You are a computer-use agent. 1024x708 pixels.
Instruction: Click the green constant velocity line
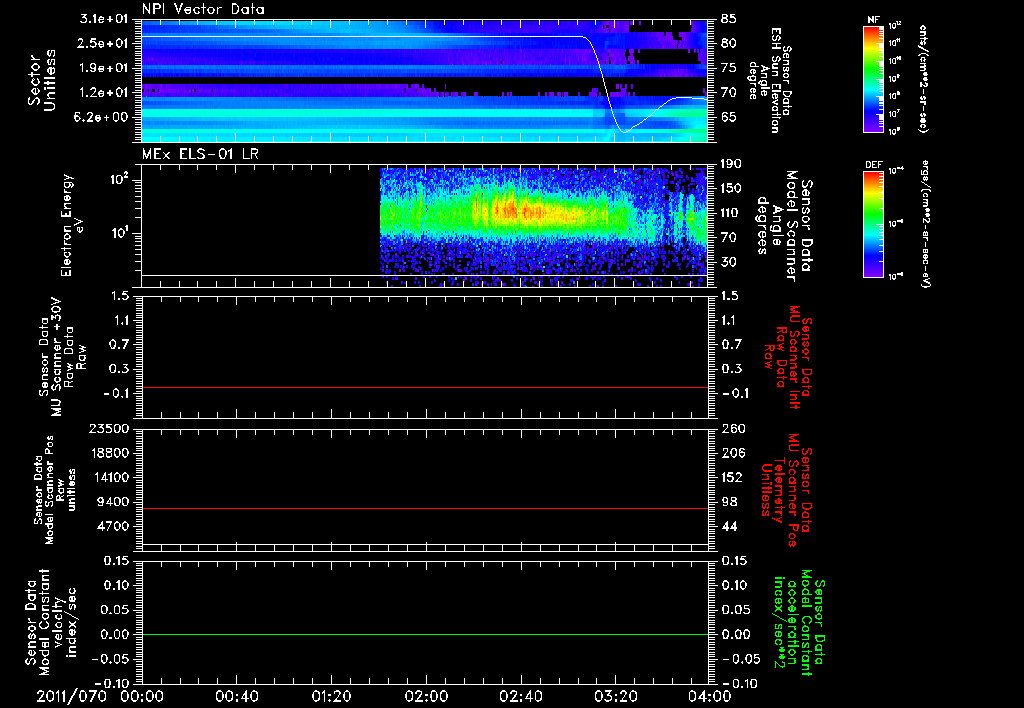pyautogui.click(x=425, y=635)
